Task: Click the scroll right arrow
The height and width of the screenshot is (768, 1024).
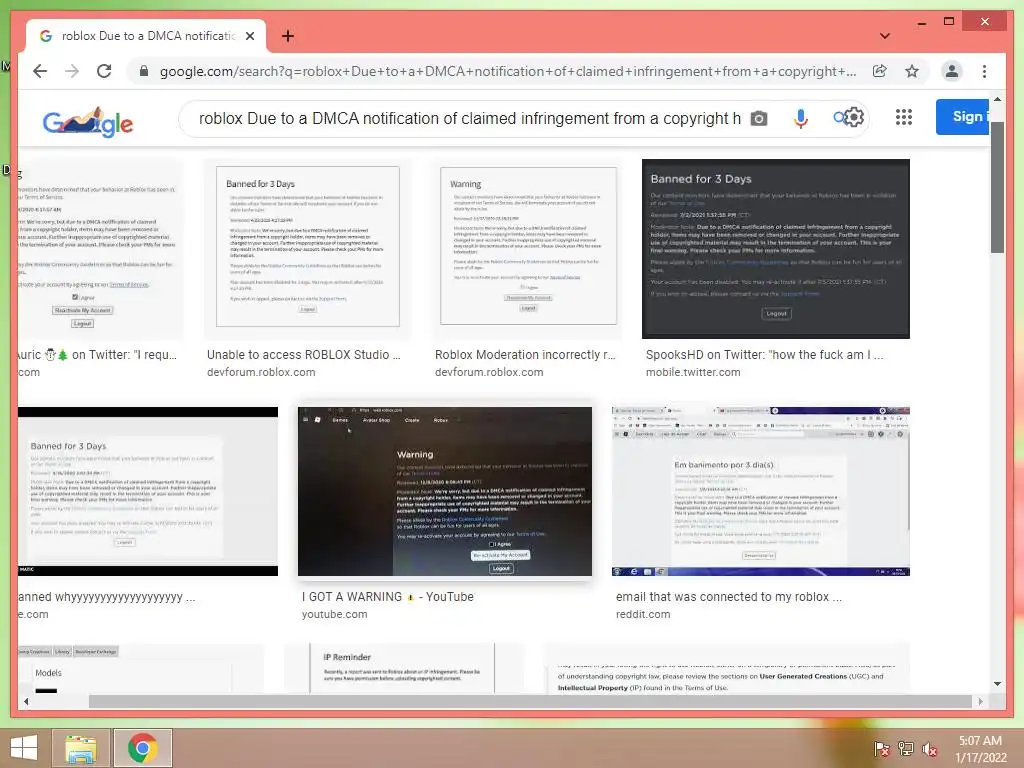Action: click(x=980, y=701)
